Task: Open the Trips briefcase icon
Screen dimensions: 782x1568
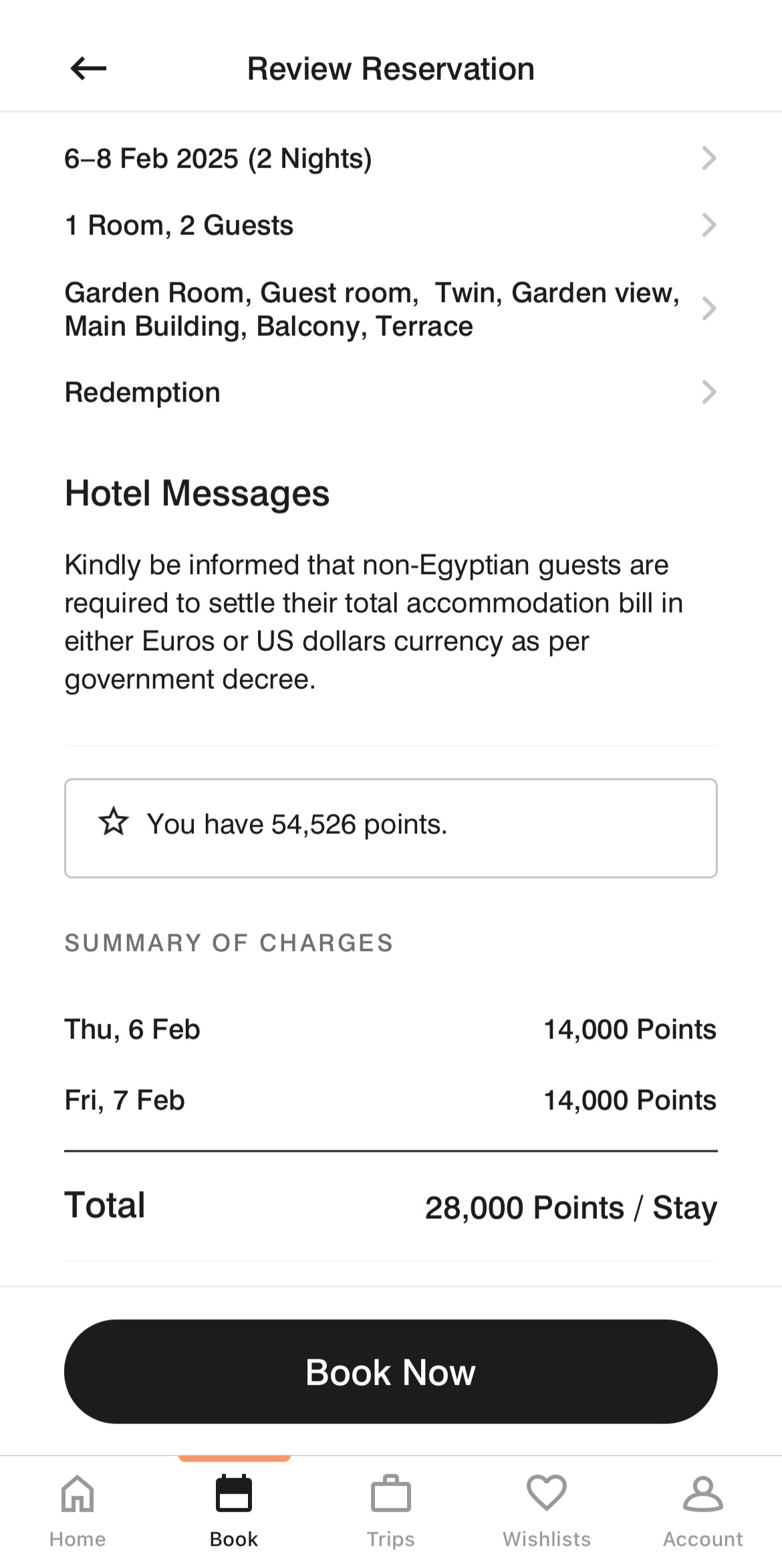Action: 390,1493
